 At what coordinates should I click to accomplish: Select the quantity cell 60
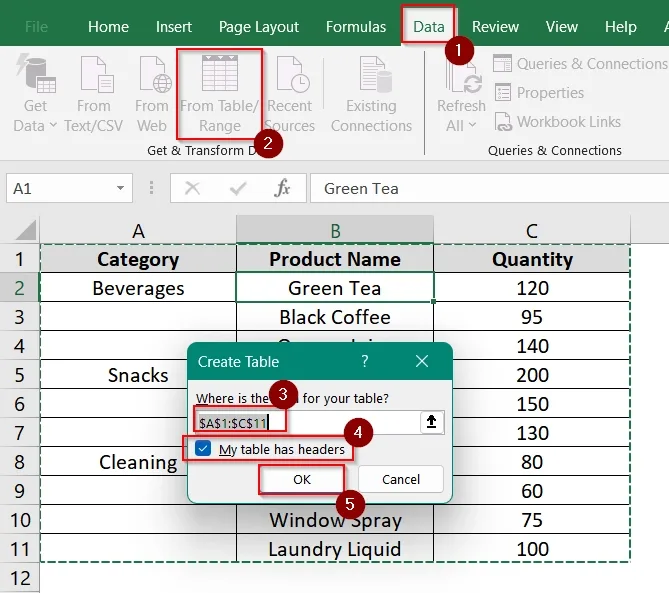[x=532, y=491]
